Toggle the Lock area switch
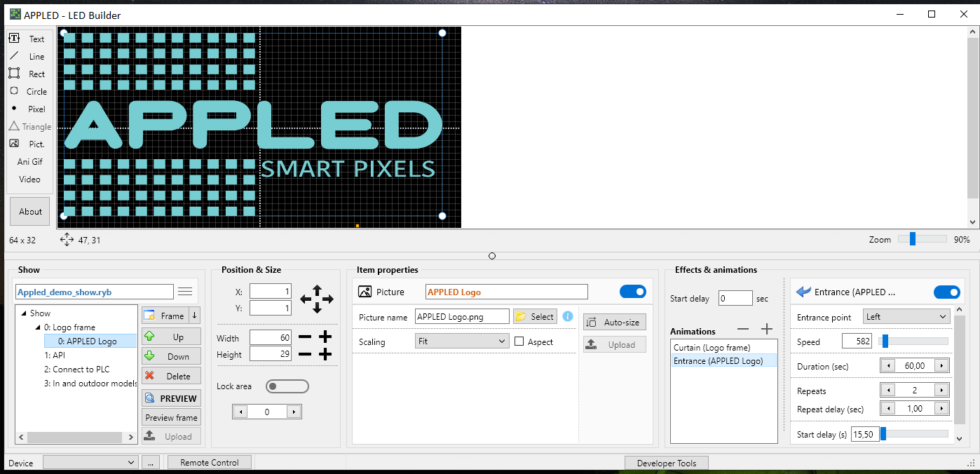 pyautogui.click(x=287, y=386)
